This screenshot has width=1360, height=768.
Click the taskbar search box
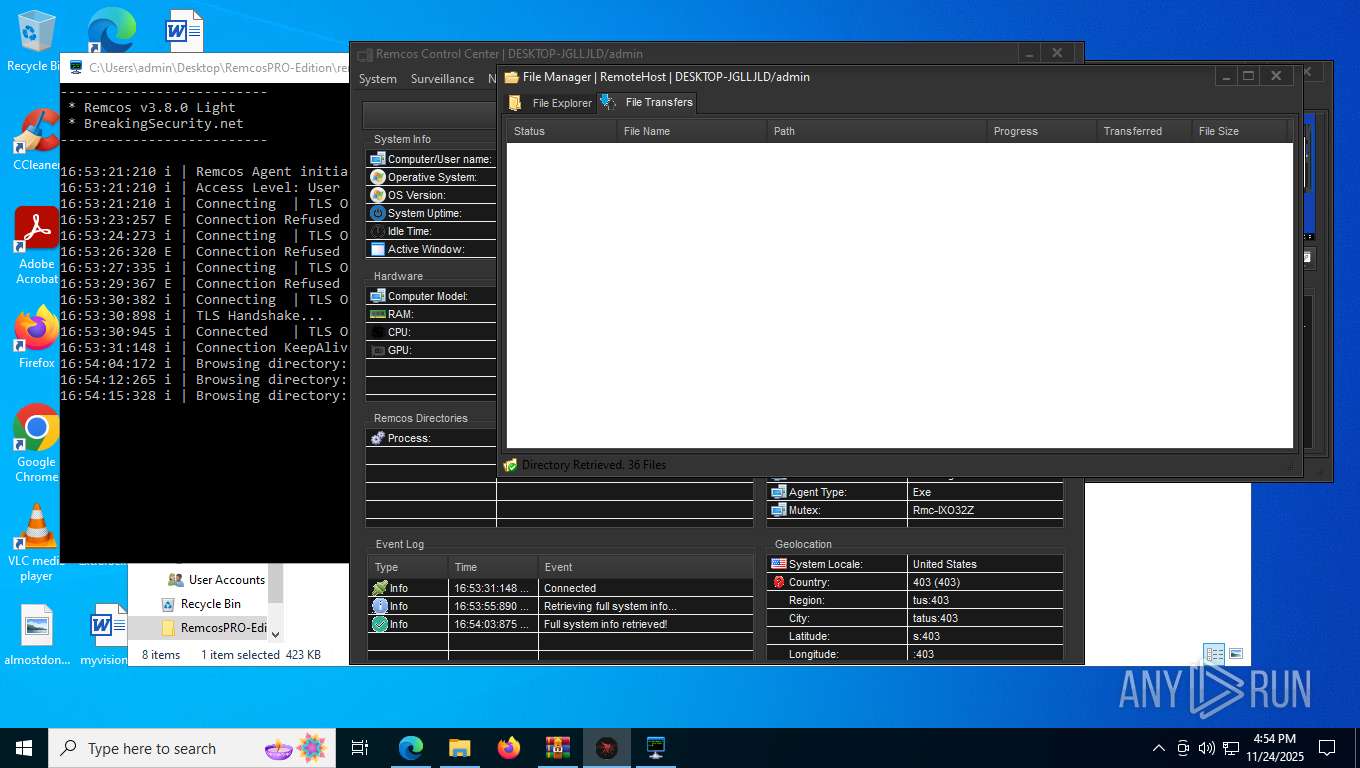pos(191,748)
